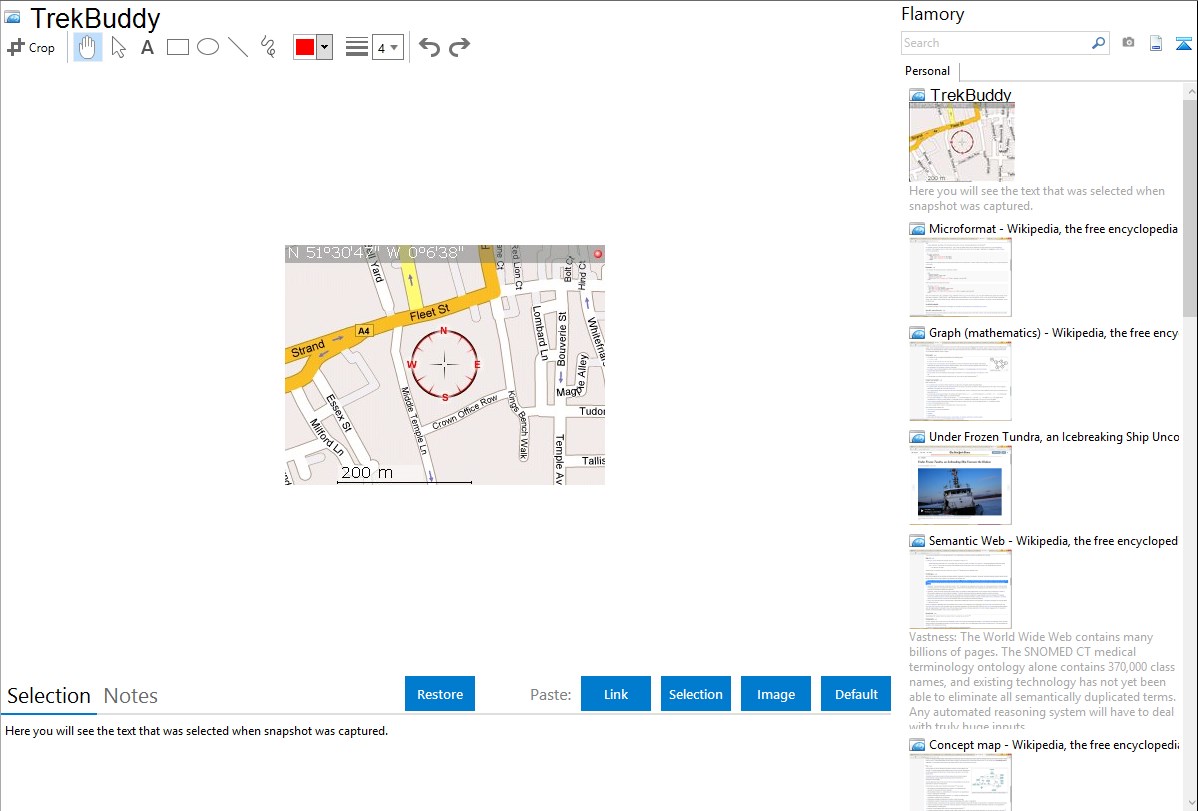
Task: Click the search magnifier icon
Action: click(1098, 43)
